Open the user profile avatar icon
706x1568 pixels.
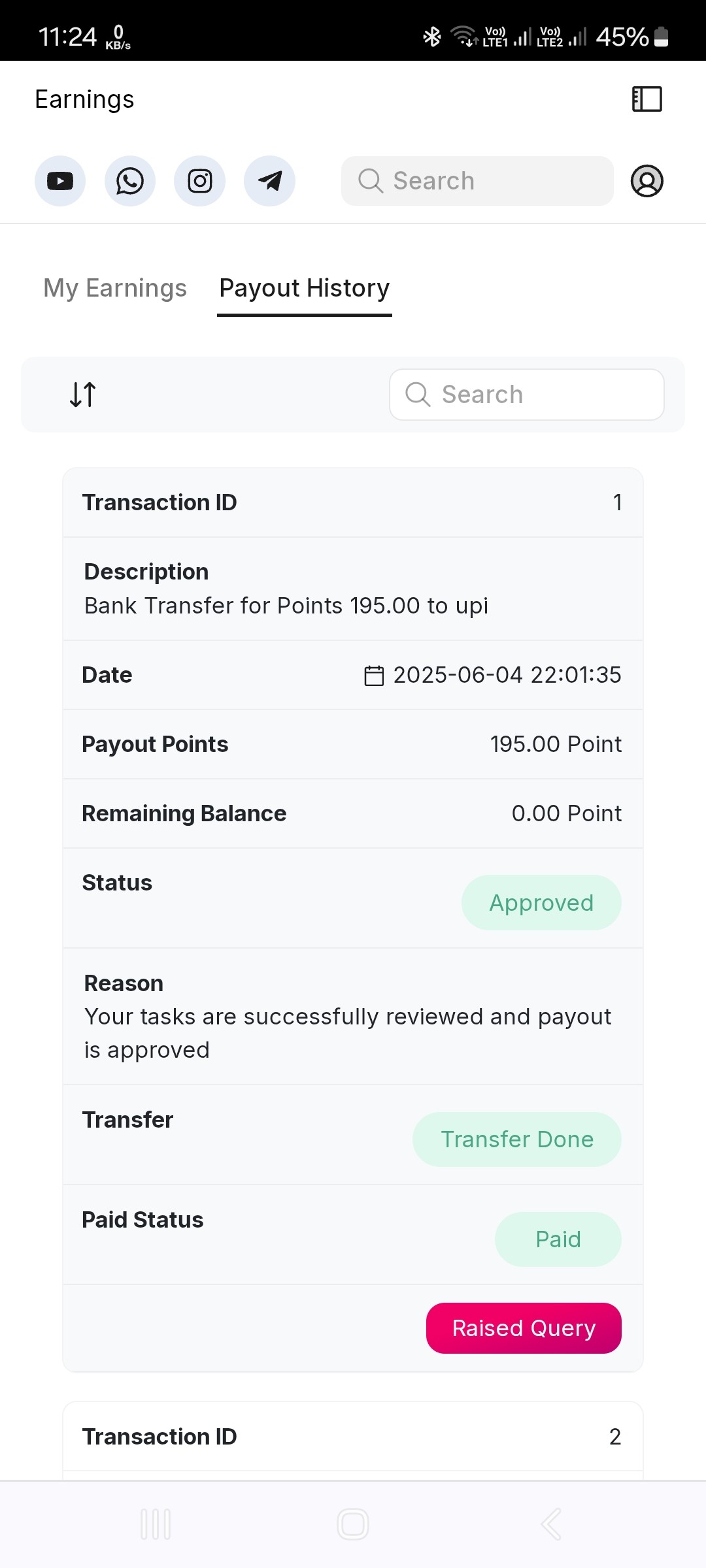[x=647, y=181]
